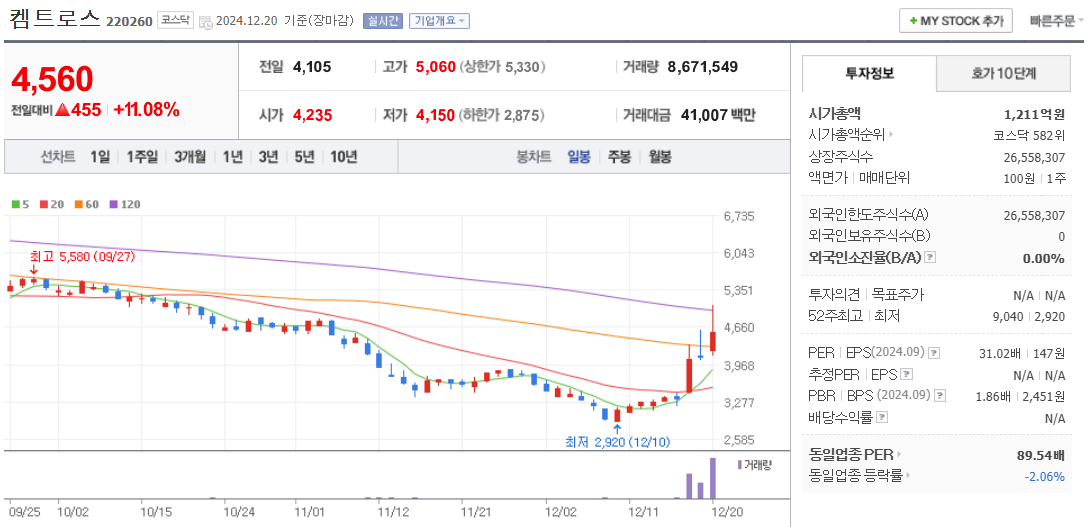Viewport: 1090px width, 527px height.
Task: Click the help icon next to PBR BPS (2024.09)
Action: 940,396
